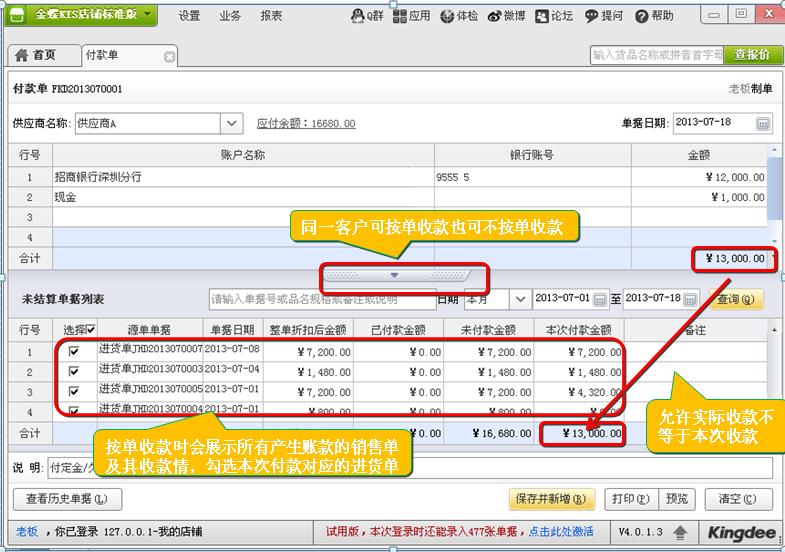
Task: Uncheck row 进货单JHD2013070005 checkbox
Action: (74, 391)
